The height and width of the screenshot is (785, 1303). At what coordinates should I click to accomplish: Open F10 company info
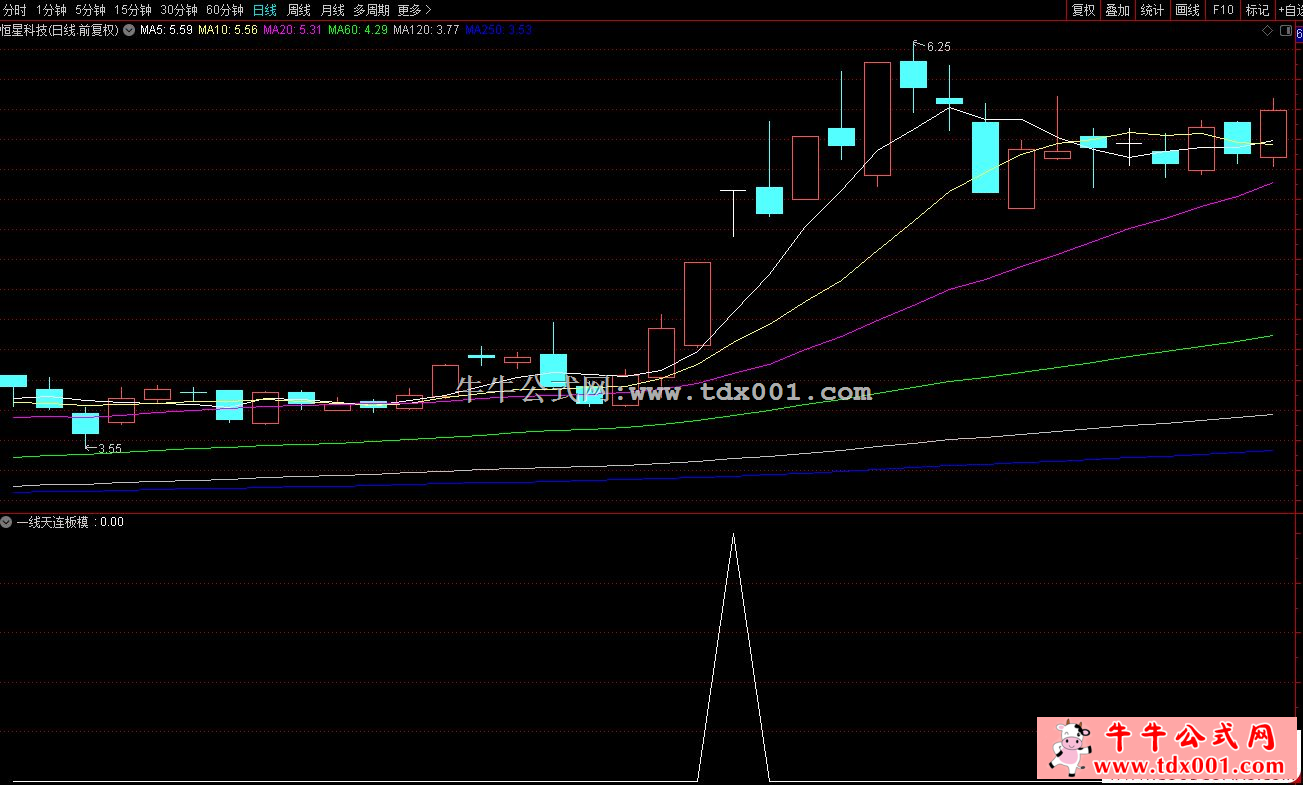[x=1223, y=10]
